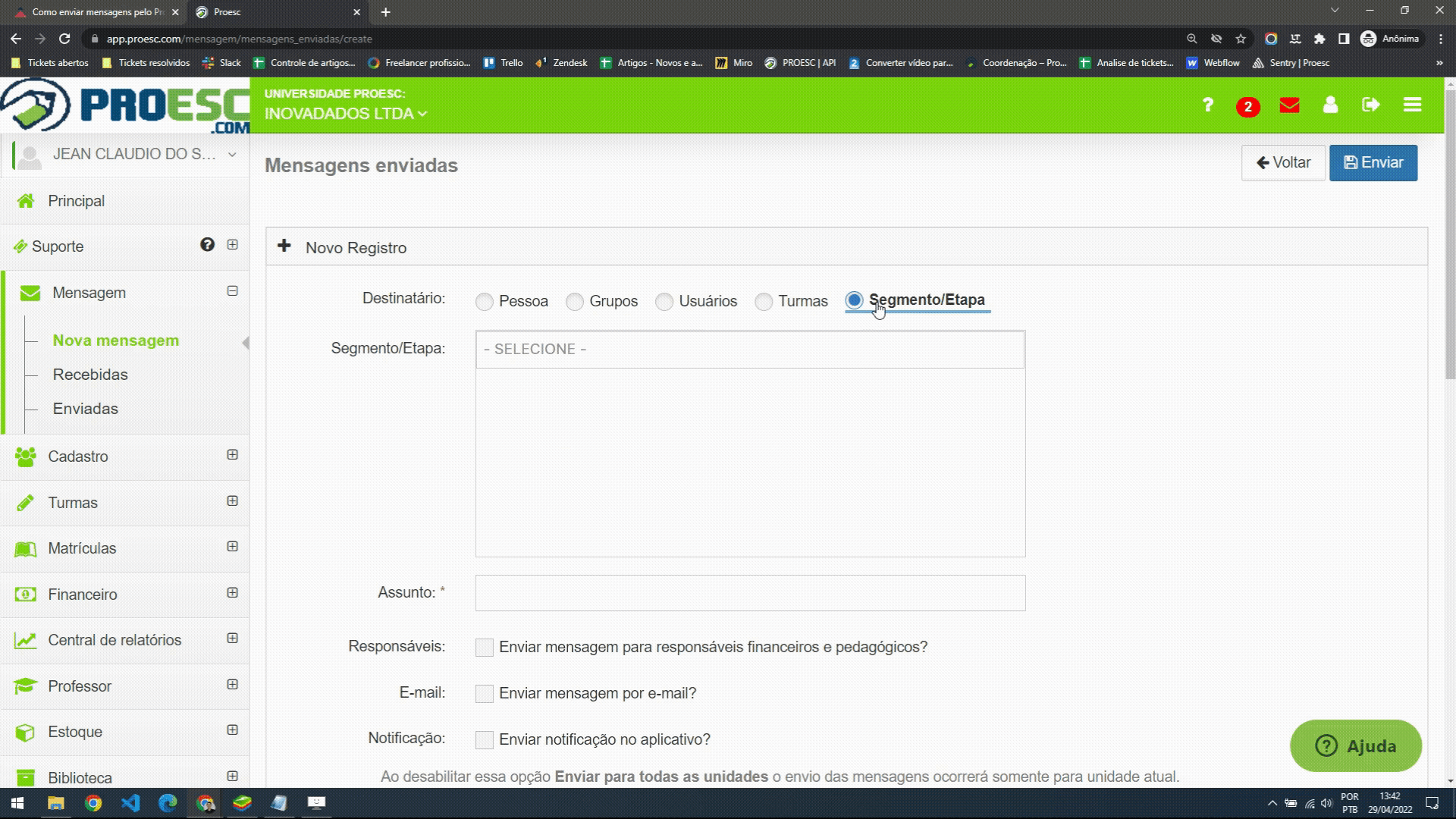Navigate to Enviadas messages tab

click(85, 408)
